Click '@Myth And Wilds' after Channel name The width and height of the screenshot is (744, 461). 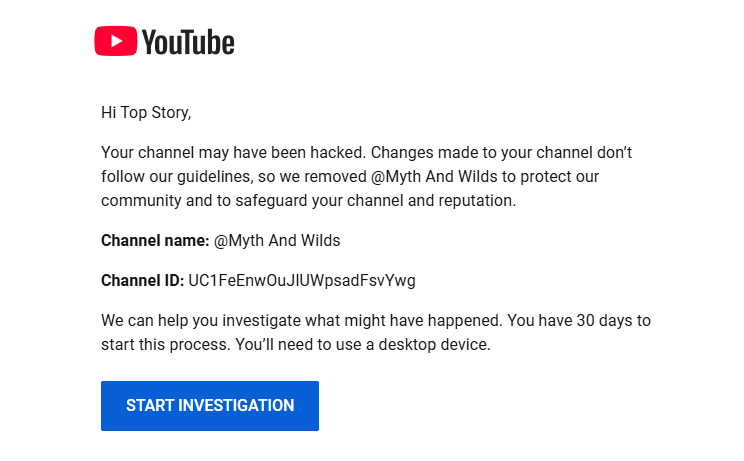pos(277,241)
